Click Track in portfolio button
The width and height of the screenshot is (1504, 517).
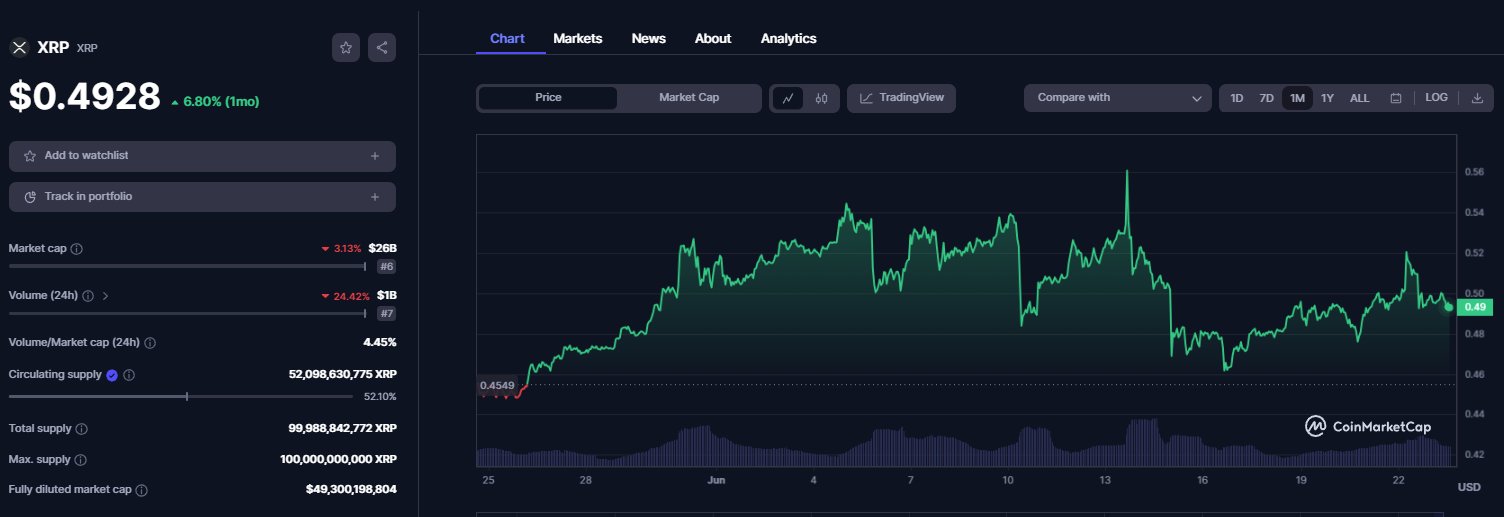pos(202,197)
